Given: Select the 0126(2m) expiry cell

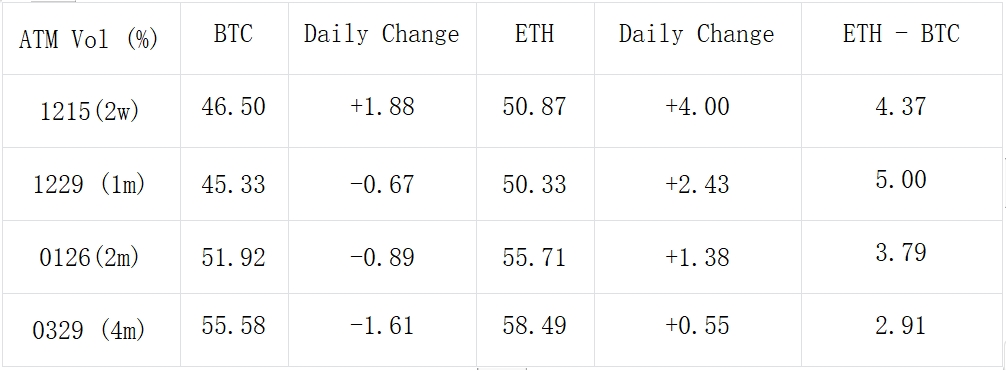Looking at the screenshot, I should [x=90, y=257].
